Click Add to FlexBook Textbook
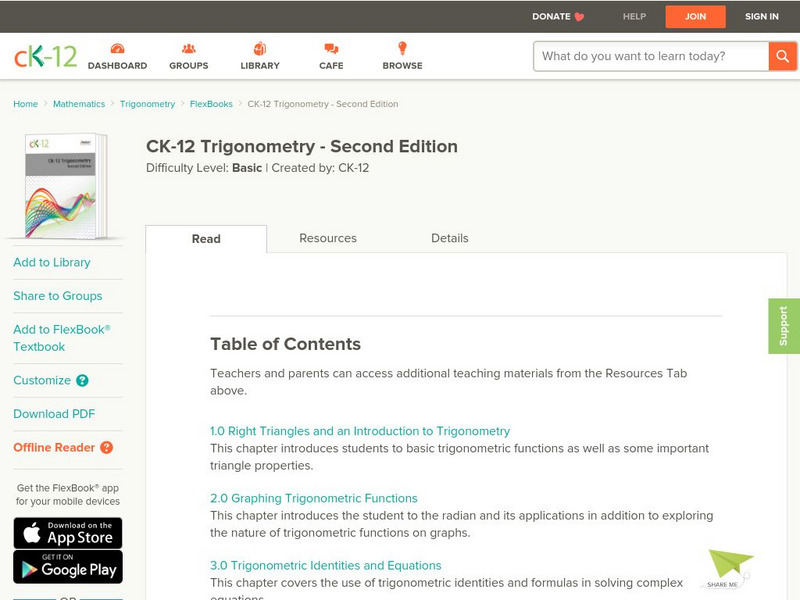Image resolution: width=800 pixels, height=600 pixels. click(62, 338)
